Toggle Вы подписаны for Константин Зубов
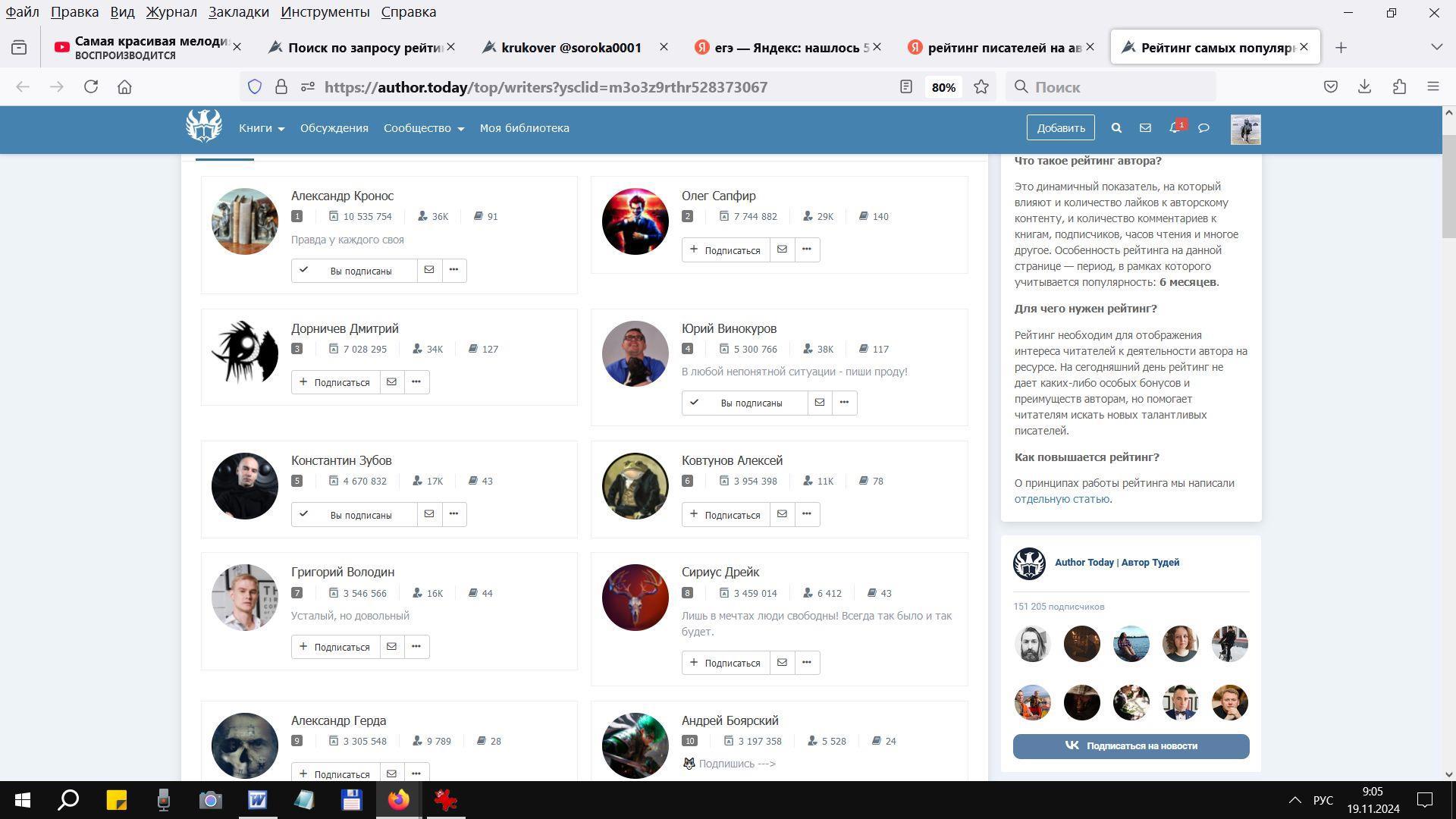 (354, 515)
